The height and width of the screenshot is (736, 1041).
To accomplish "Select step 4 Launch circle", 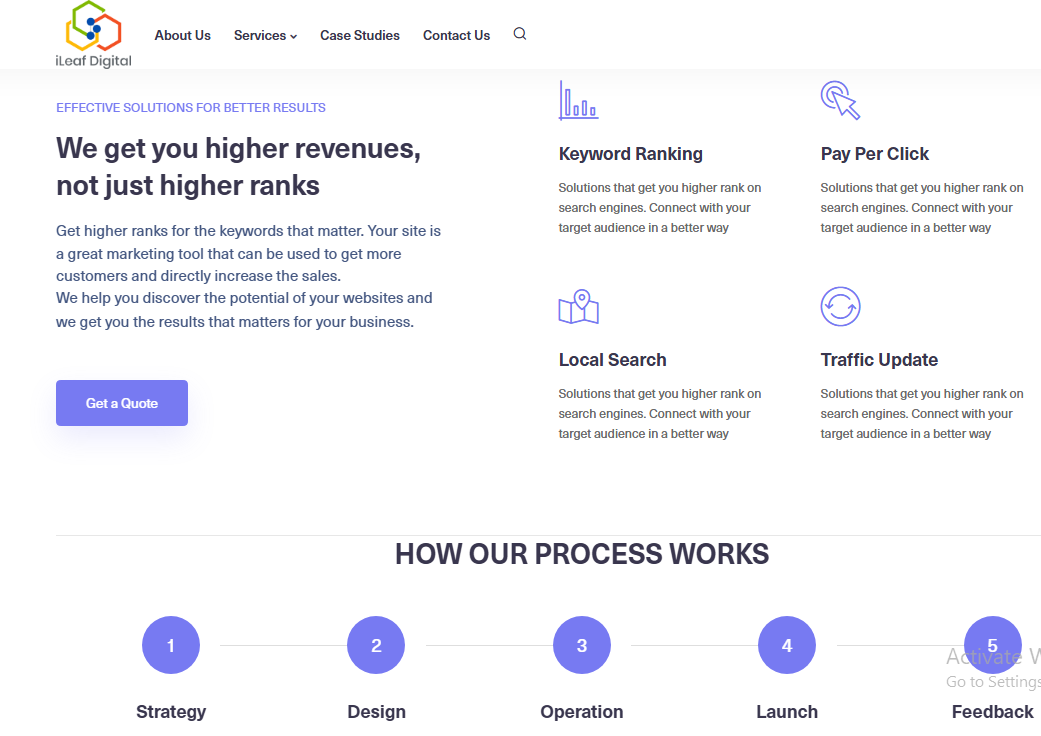I will (x=787, y=645).
